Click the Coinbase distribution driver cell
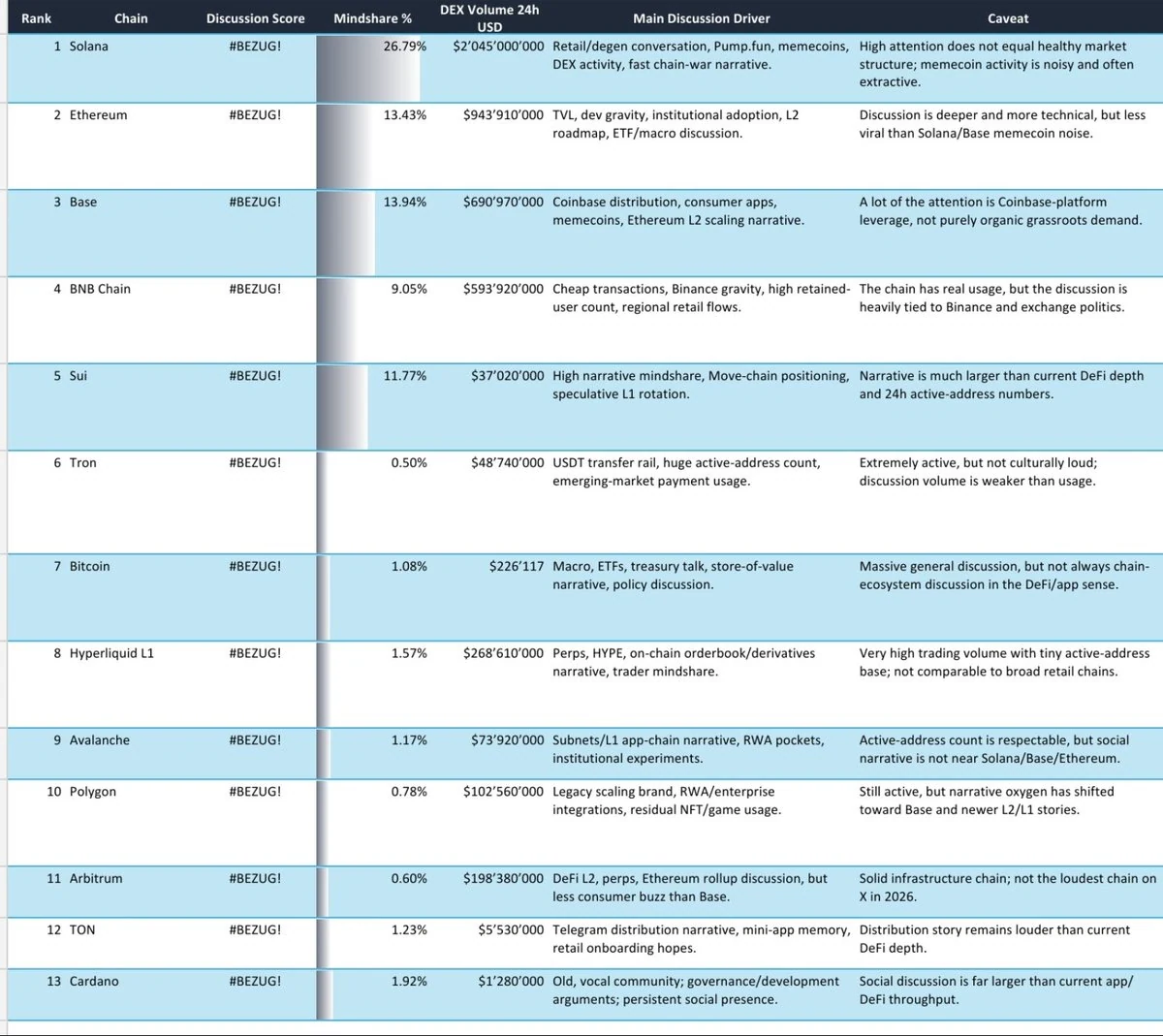The height and width of the screenshot is (1036, 1163). (678, 211)
